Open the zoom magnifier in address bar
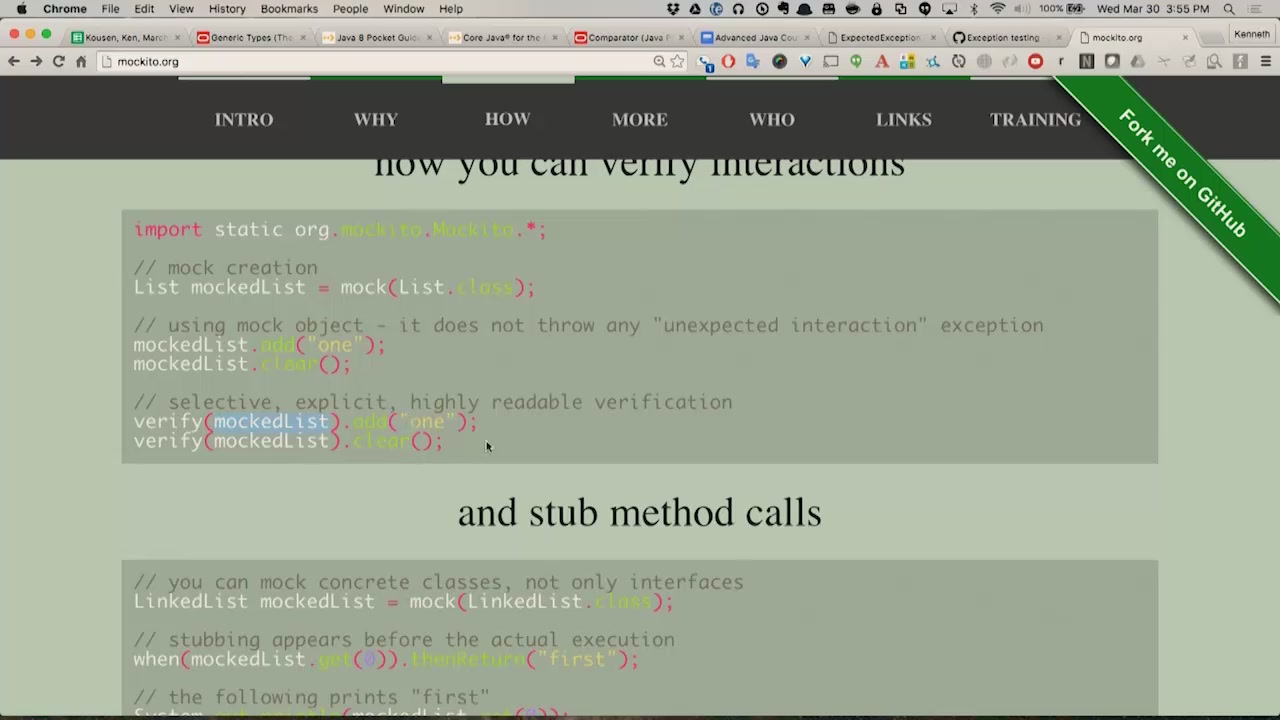This screenshot has height=720, width=1280. 659,61
